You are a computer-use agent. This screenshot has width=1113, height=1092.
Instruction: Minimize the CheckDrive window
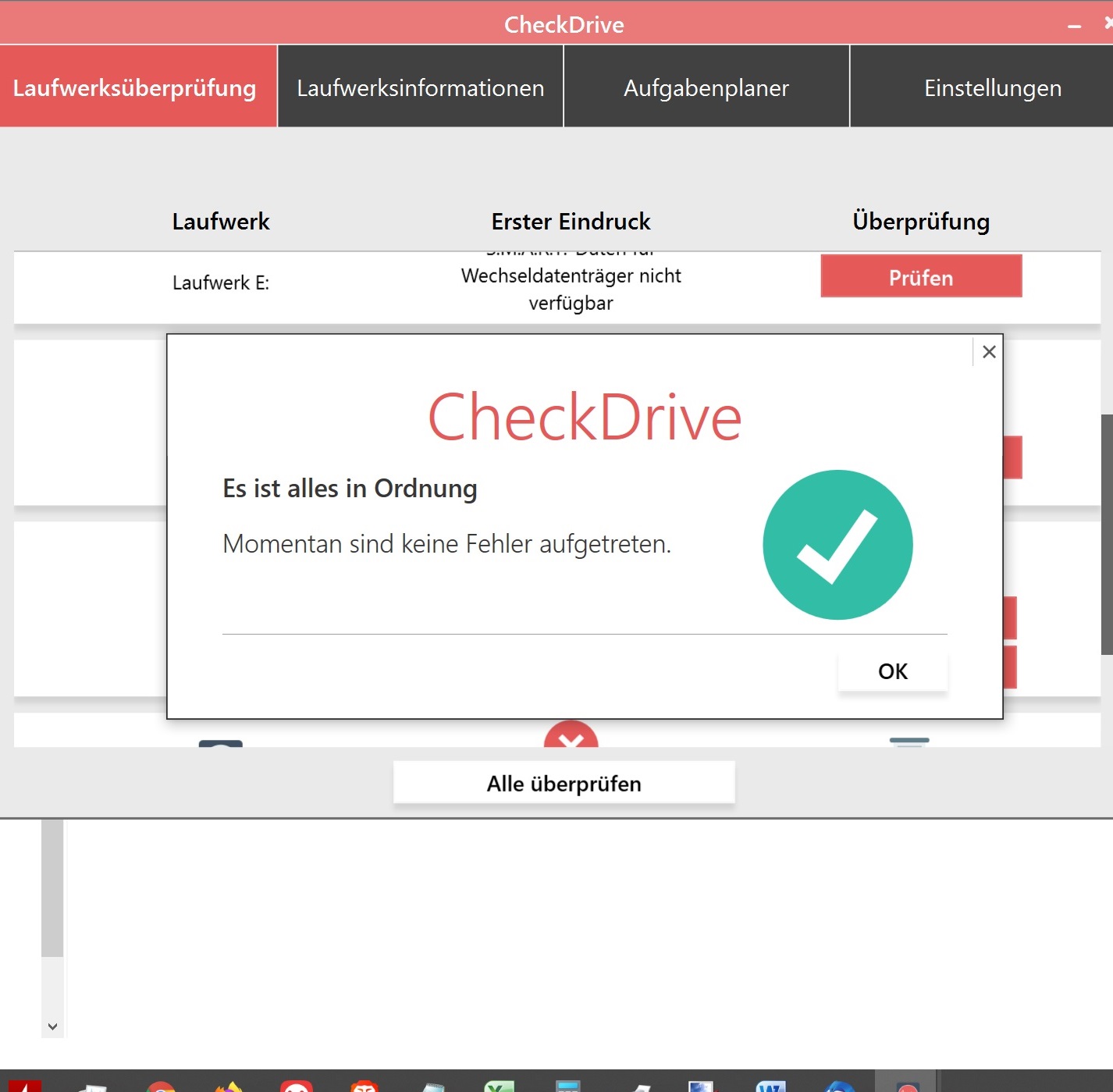1075,25
